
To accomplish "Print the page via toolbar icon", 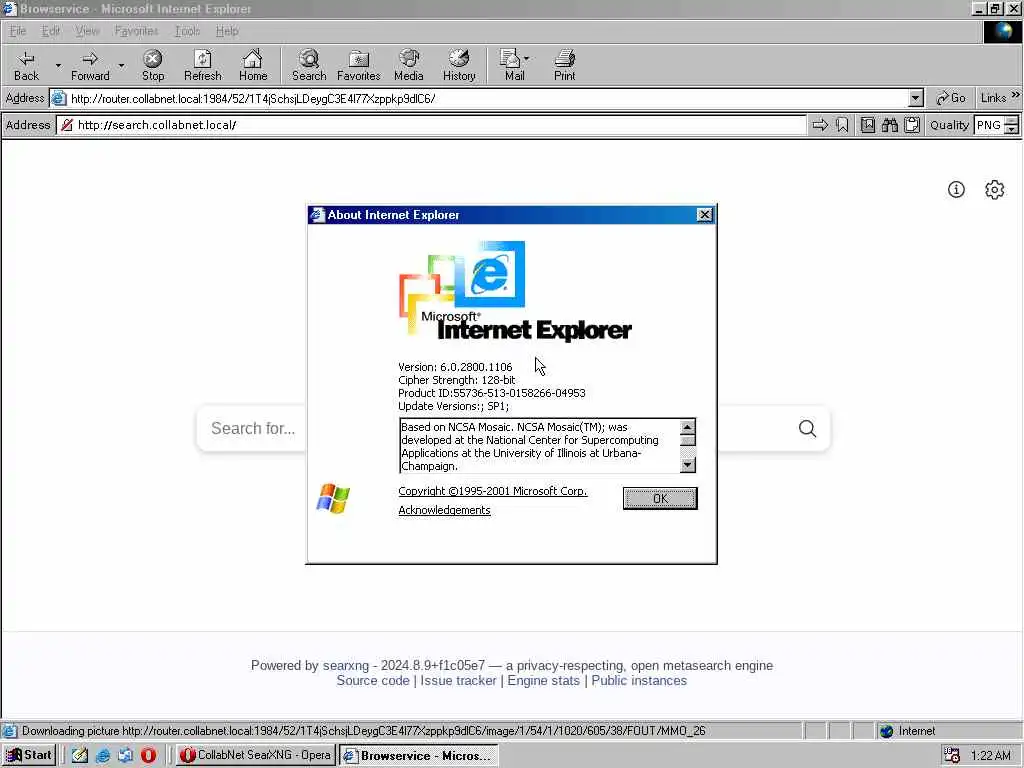I will pyautogui.click(x=564, y=66).
